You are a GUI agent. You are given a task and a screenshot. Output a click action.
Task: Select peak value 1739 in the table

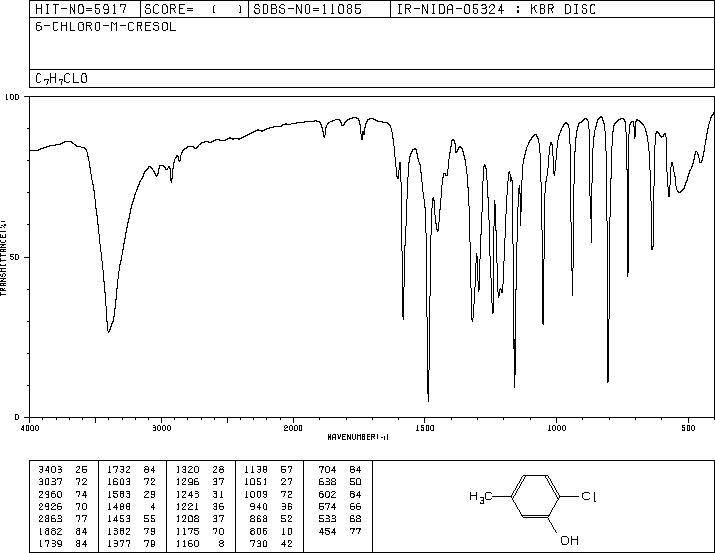[x=50, y=544]
